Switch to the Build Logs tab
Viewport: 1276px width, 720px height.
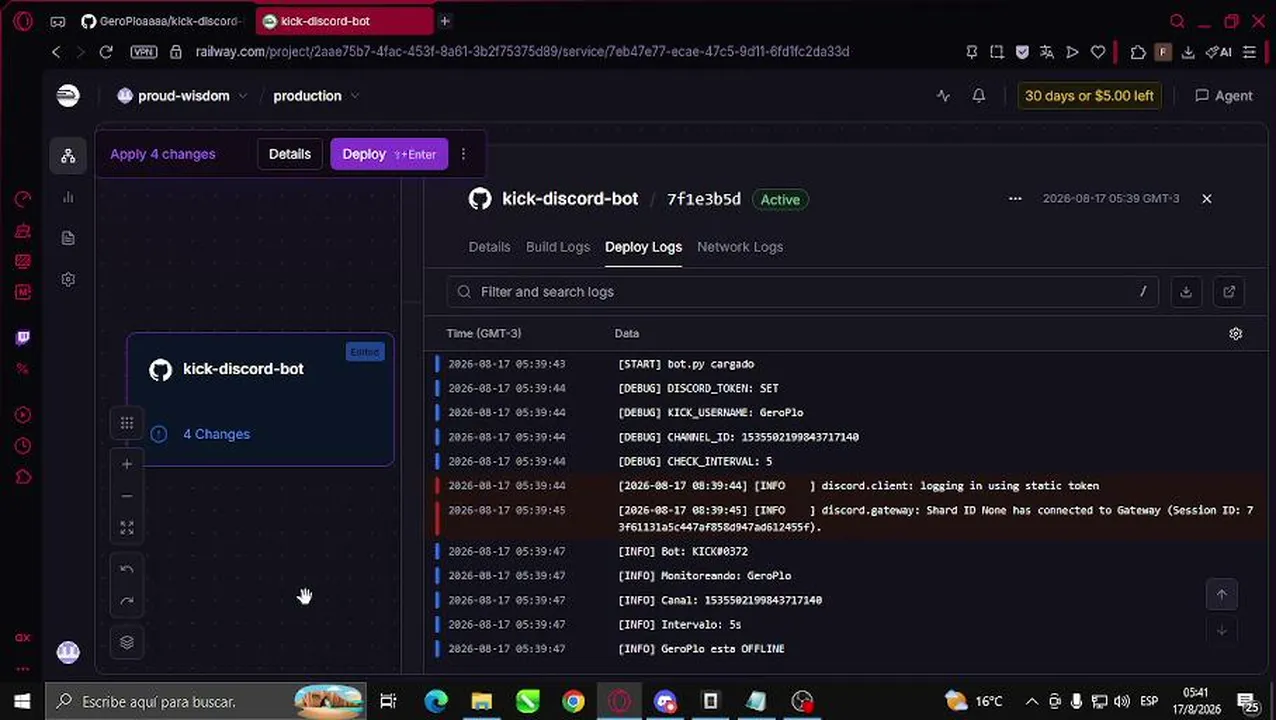[558, 247]
